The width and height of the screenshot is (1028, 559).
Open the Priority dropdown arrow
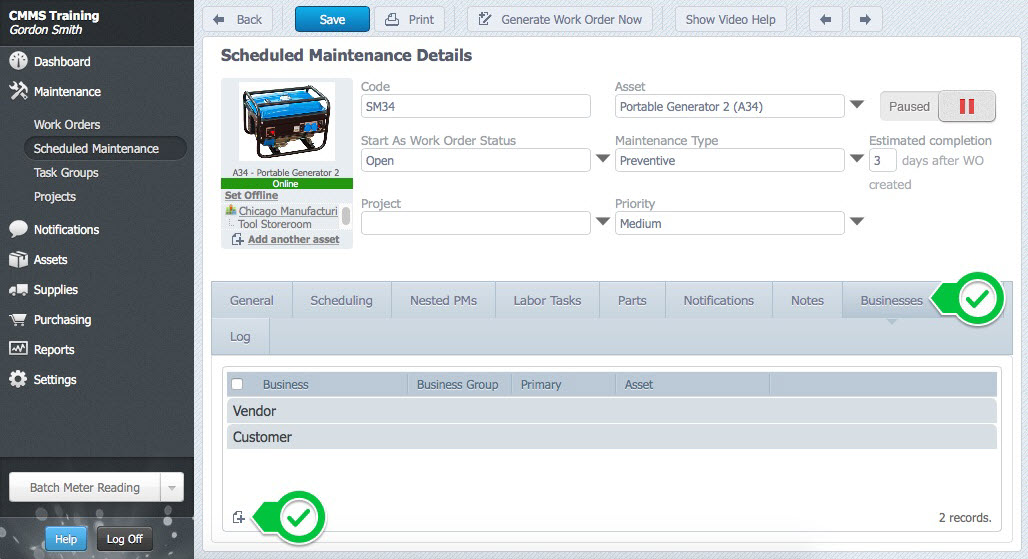pos(856,222)
